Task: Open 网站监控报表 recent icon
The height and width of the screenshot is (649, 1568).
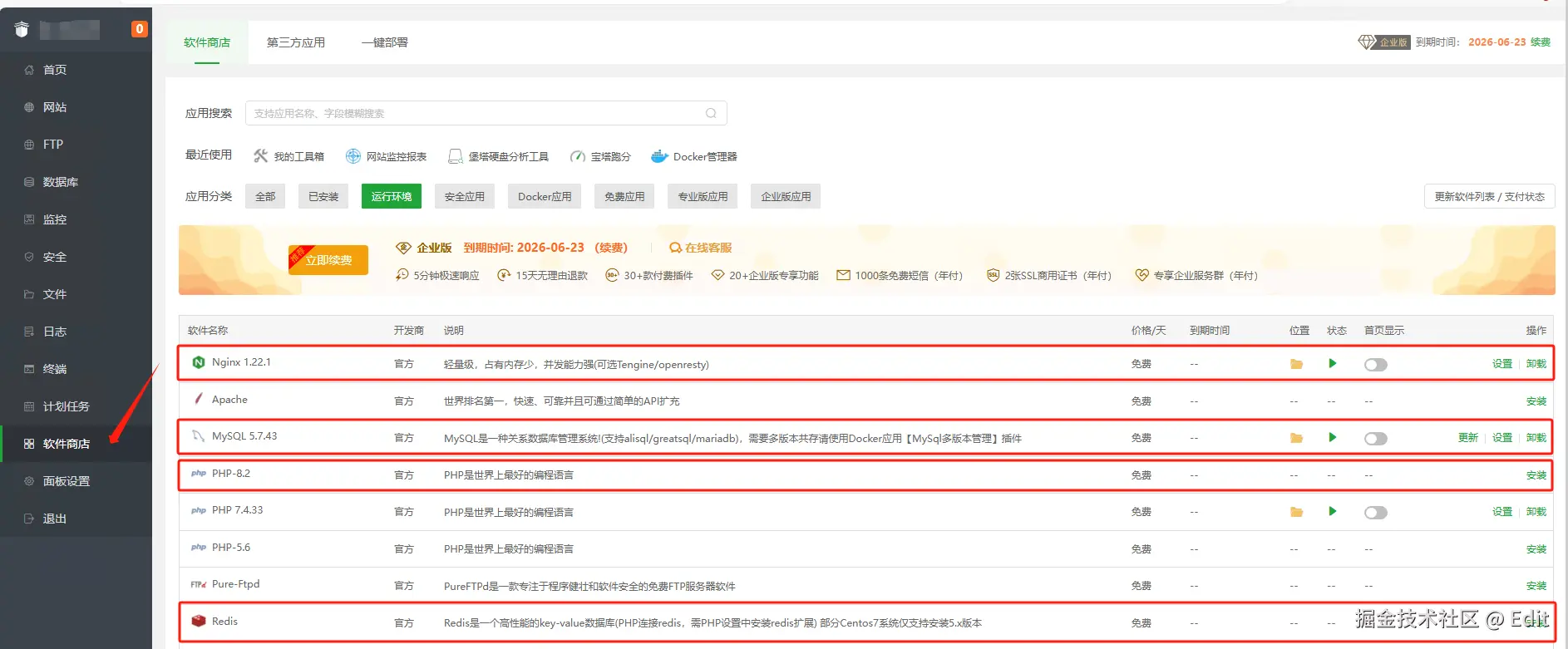Action: 353,156
